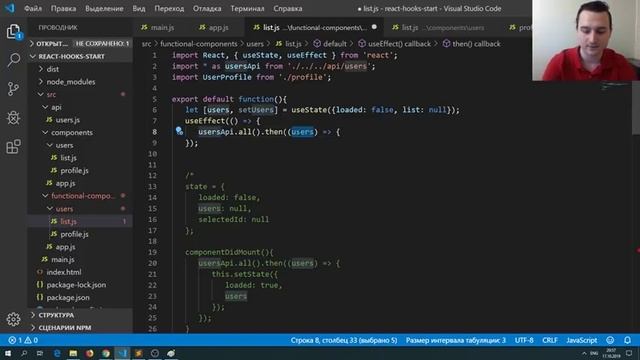Viewport: 640px width, 360px height.
Task: Switch to the app.js editor tab
Action: point(213,27)
